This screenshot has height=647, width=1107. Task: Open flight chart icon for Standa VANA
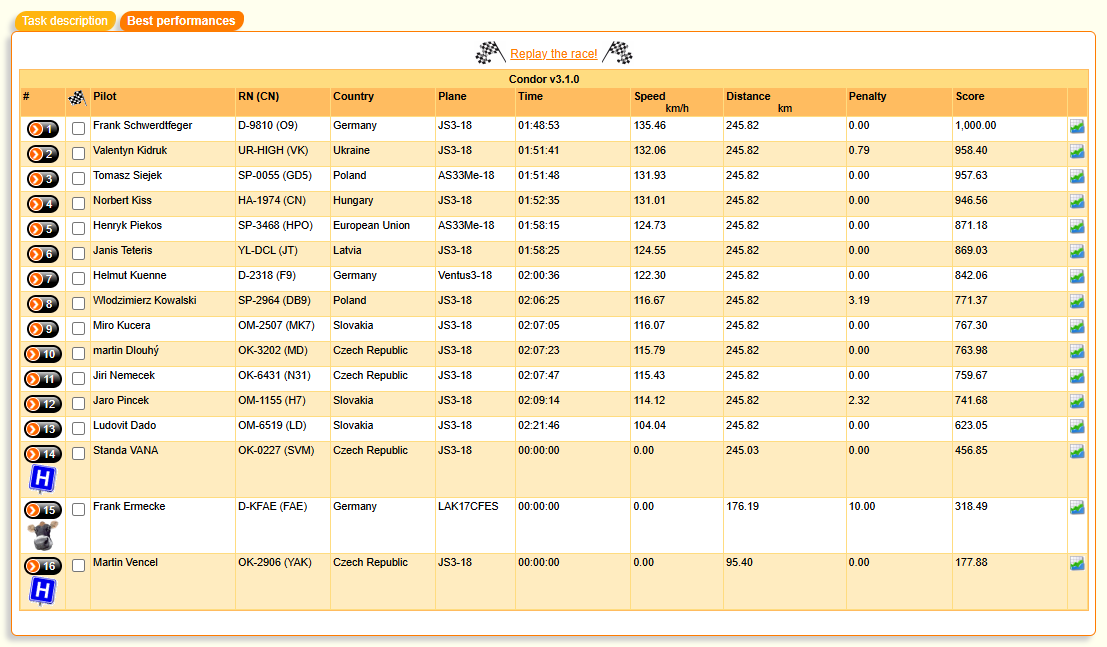click(1077, 451)
